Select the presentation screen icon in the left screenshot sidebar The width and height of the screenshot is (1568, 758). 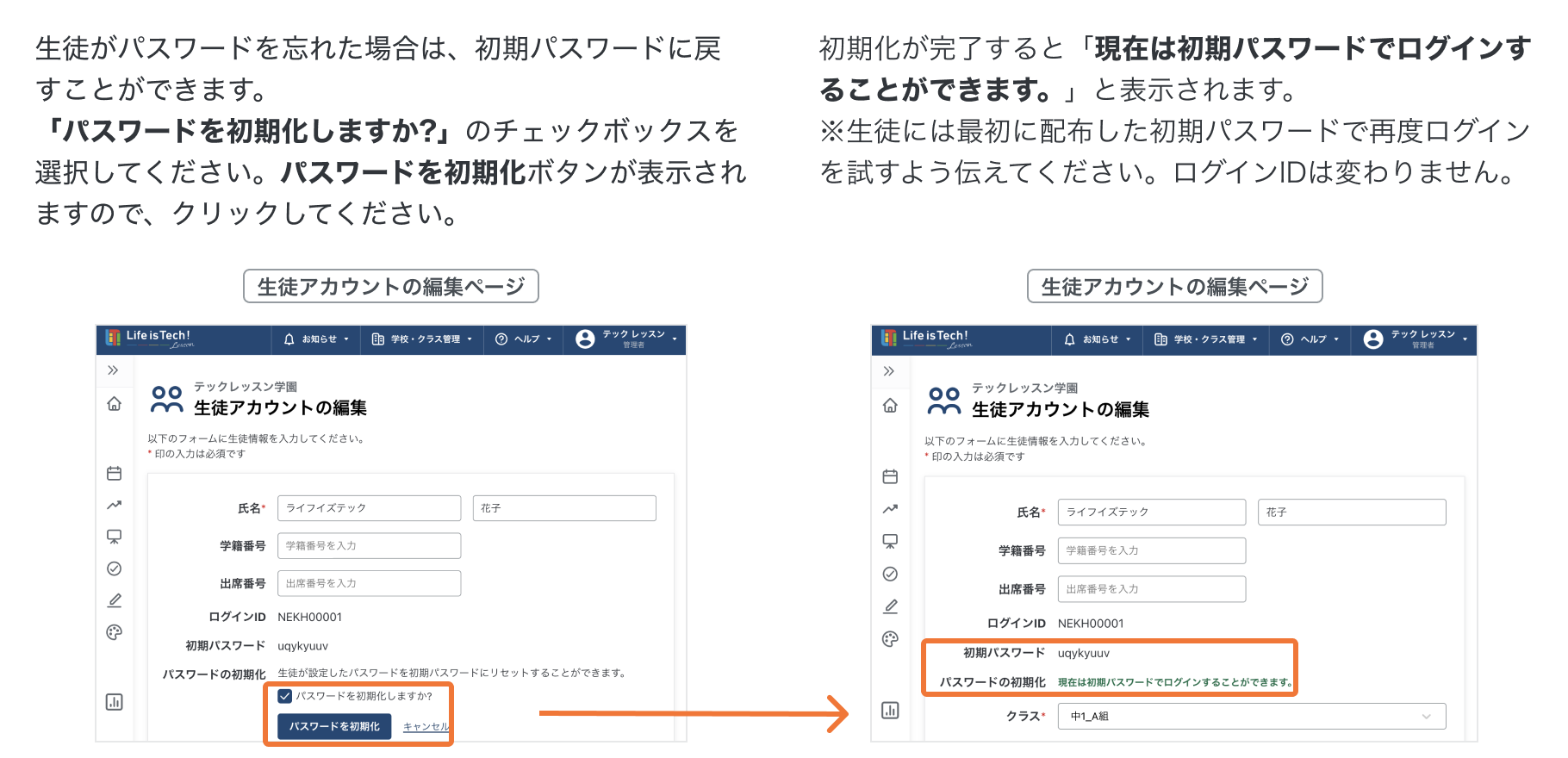pos(114,537)
